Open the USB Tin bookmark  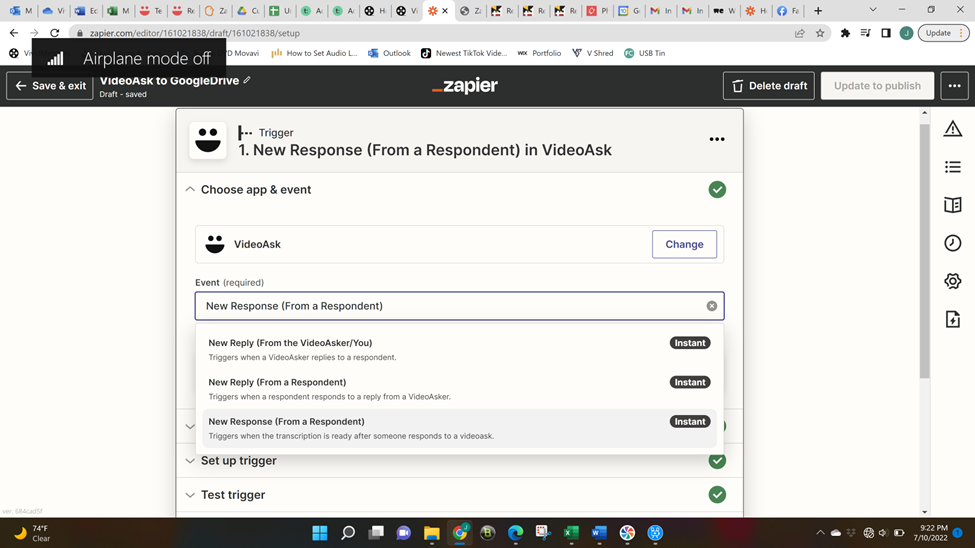tap(645, 53)
